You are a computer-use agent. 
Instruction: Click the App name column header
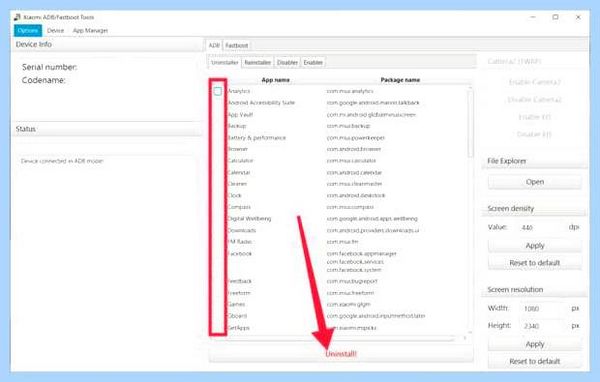pos(276,80)
